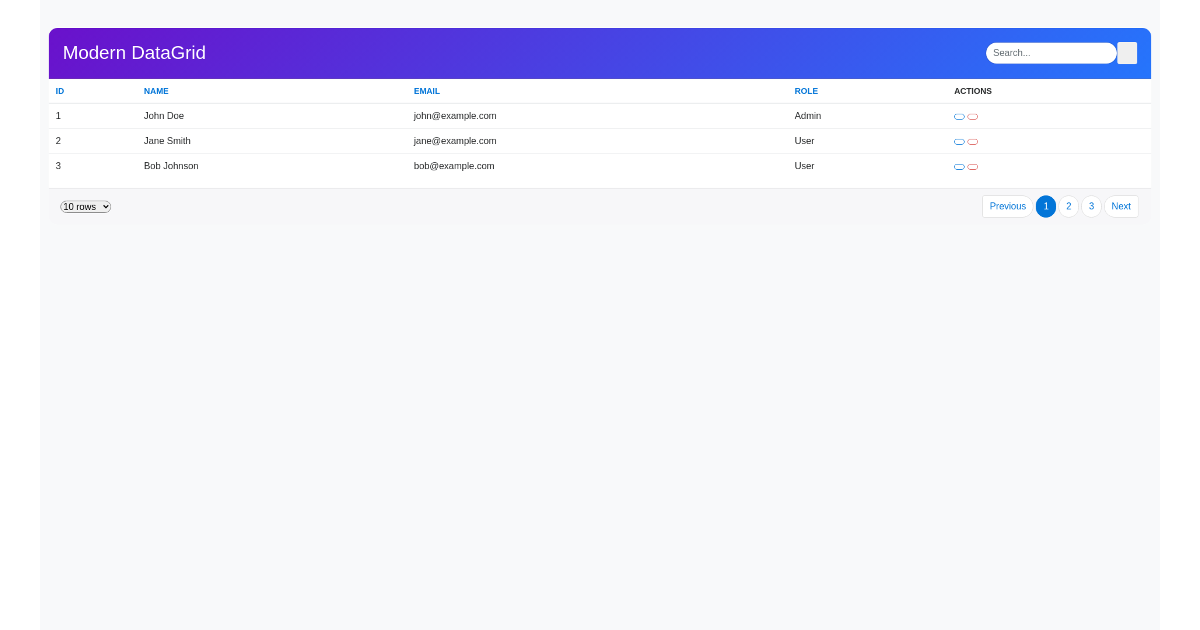Click the edit icon for Bob Johnson
The width and height of the screenshot is (1200, 630).
[x=959, y=166]
